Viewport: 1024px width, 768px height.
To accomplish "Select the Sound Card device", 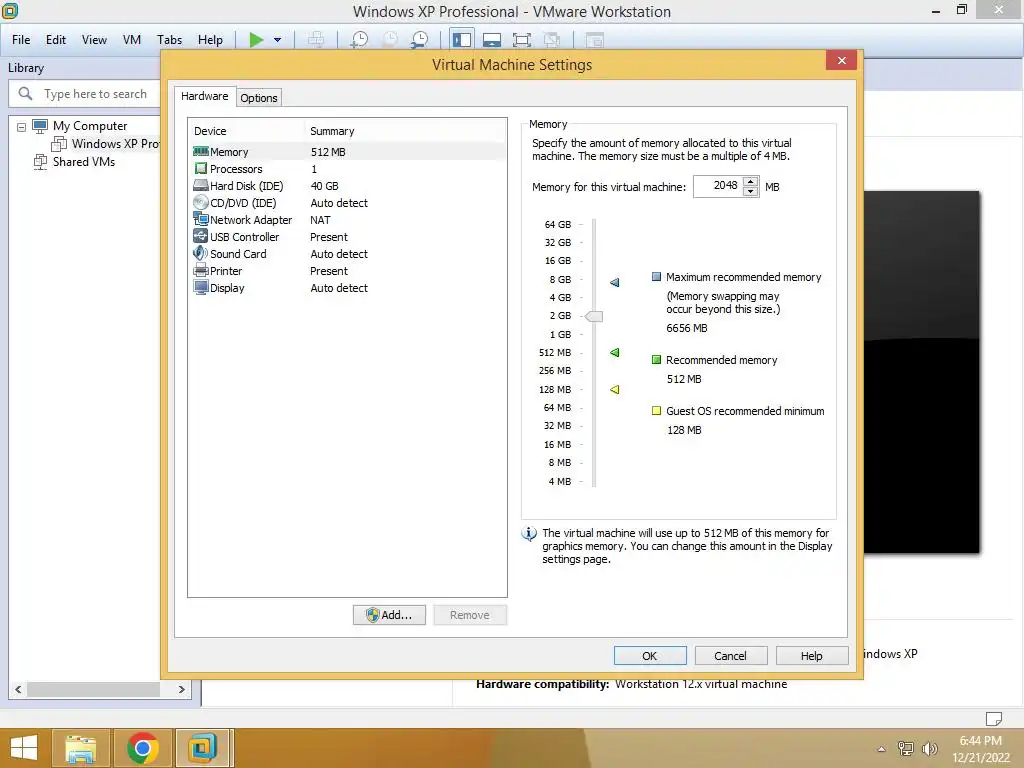I will [x=348, y=254].
